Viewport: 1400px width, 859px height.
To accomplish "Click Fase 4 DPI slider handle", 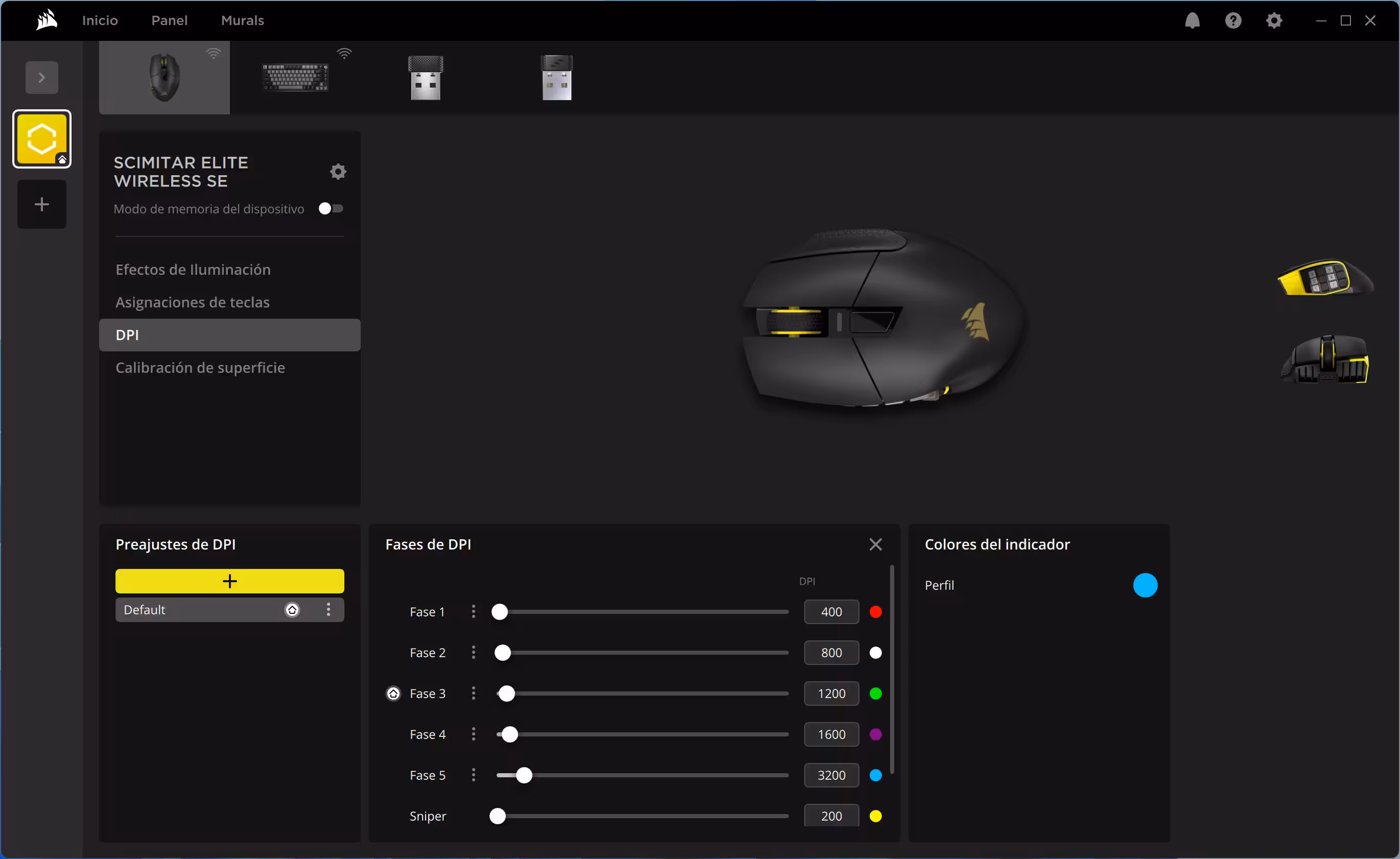I will 510,734.
